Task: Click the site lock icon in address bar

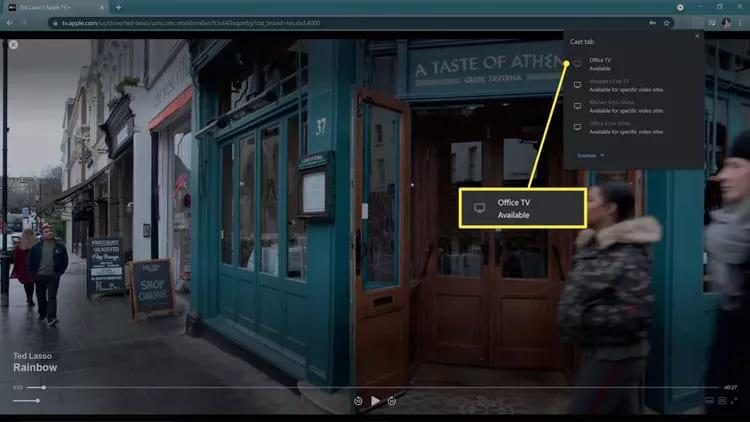Action: tap(55, 23)
